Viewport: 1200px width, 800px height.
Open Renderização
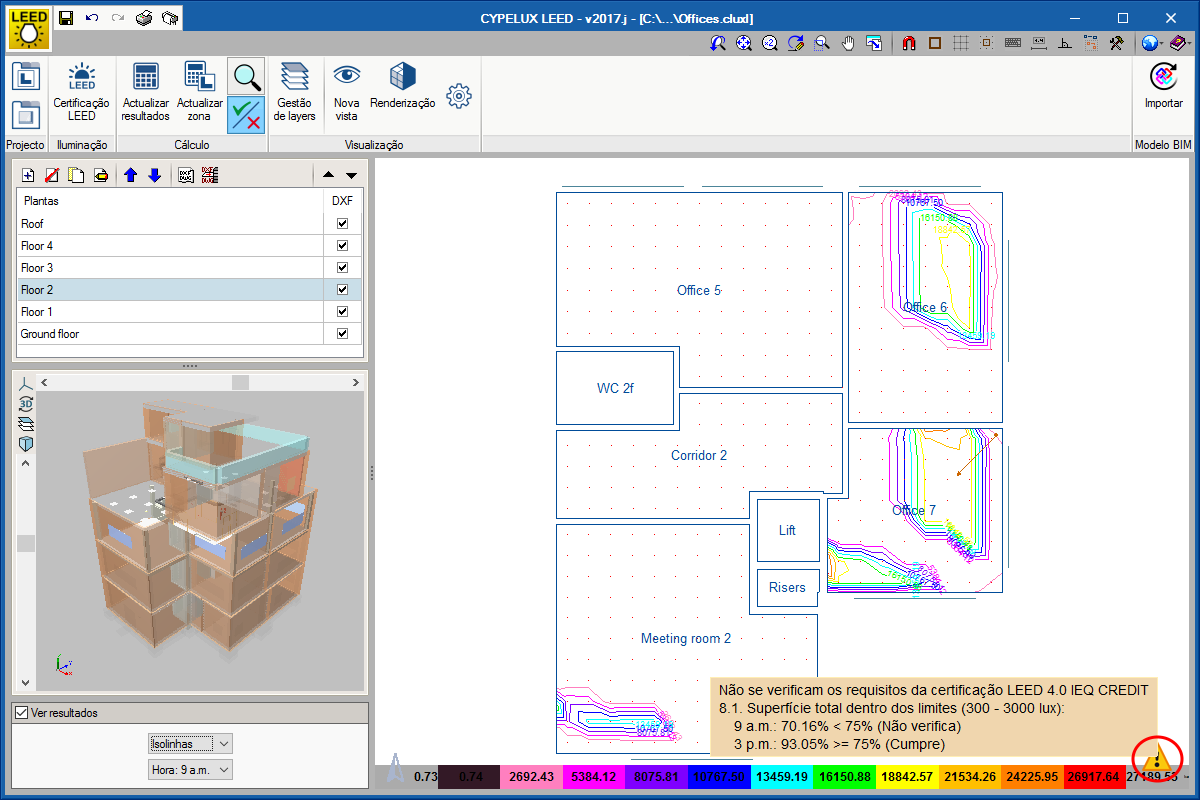403,86
